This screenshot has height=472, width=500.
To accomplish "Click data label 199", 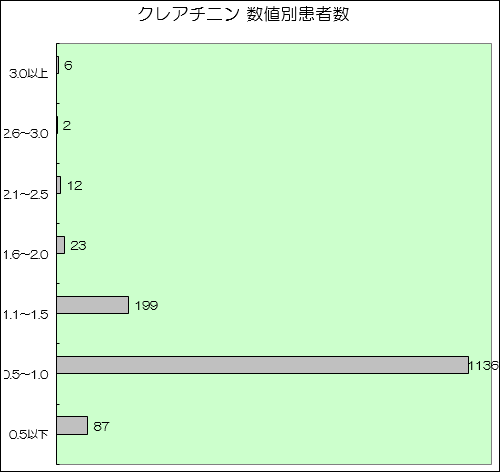I will coord(146,306).
